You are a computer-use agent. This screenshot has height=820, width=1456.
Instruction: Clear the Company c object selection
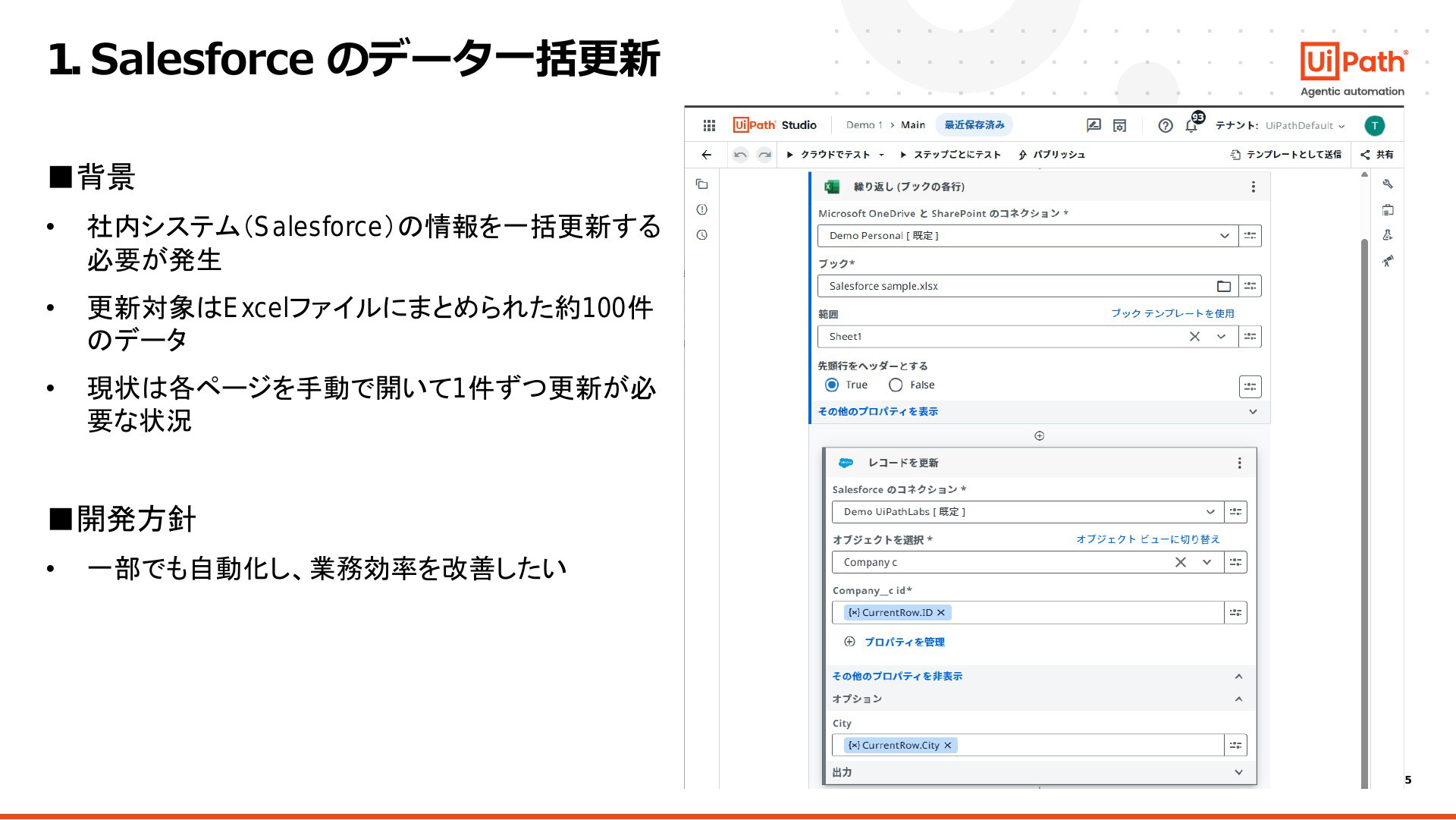pos(1181,562)
